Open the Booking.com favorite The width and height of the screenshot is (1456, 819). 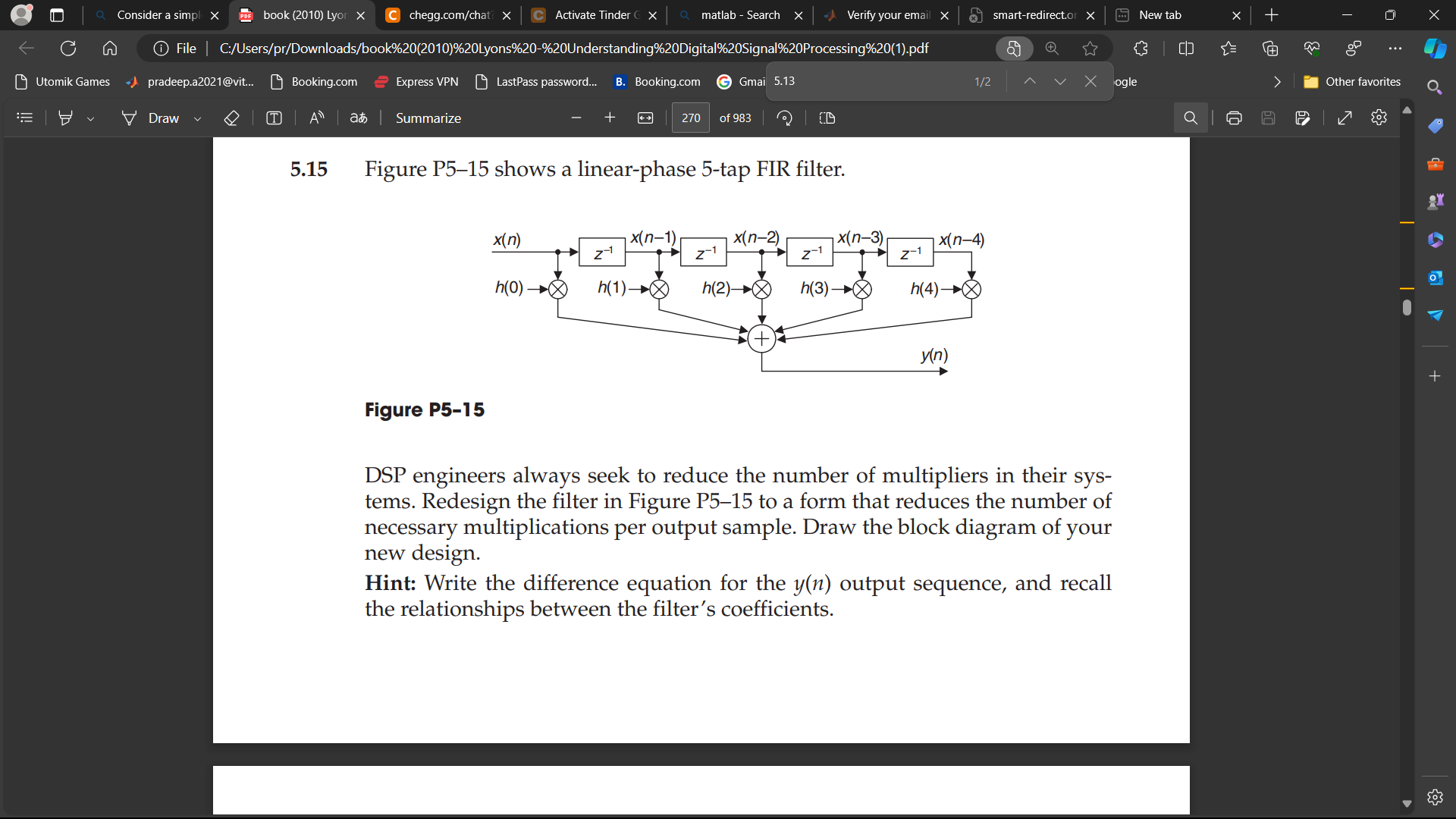(x=322, y=82)
